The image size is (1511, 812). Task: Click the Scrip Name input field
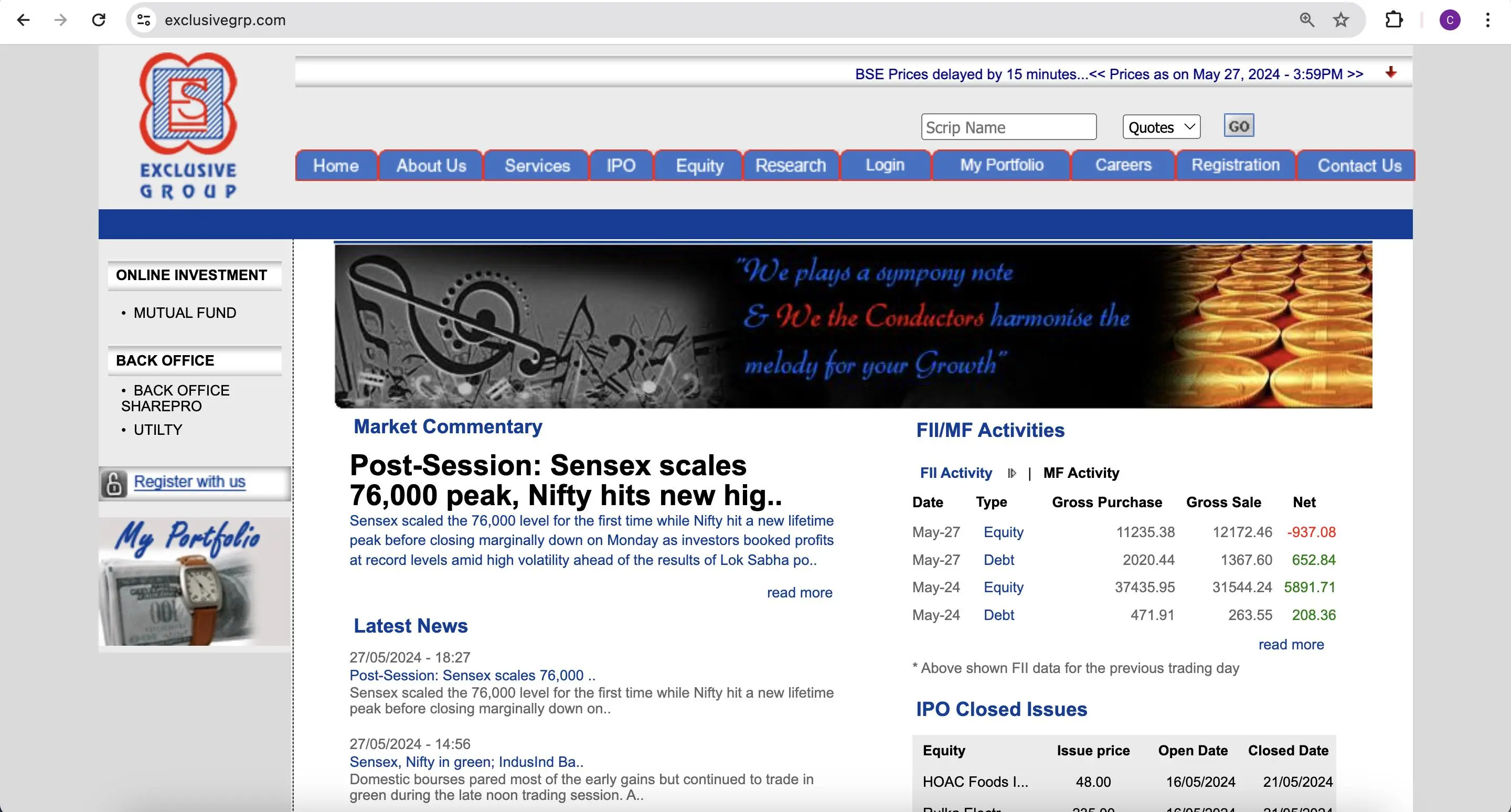1008,127
